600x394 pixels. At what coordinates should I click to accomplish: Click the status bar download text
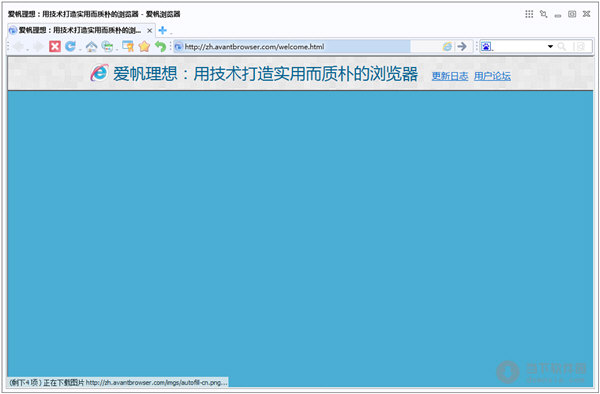pos(118,382)
